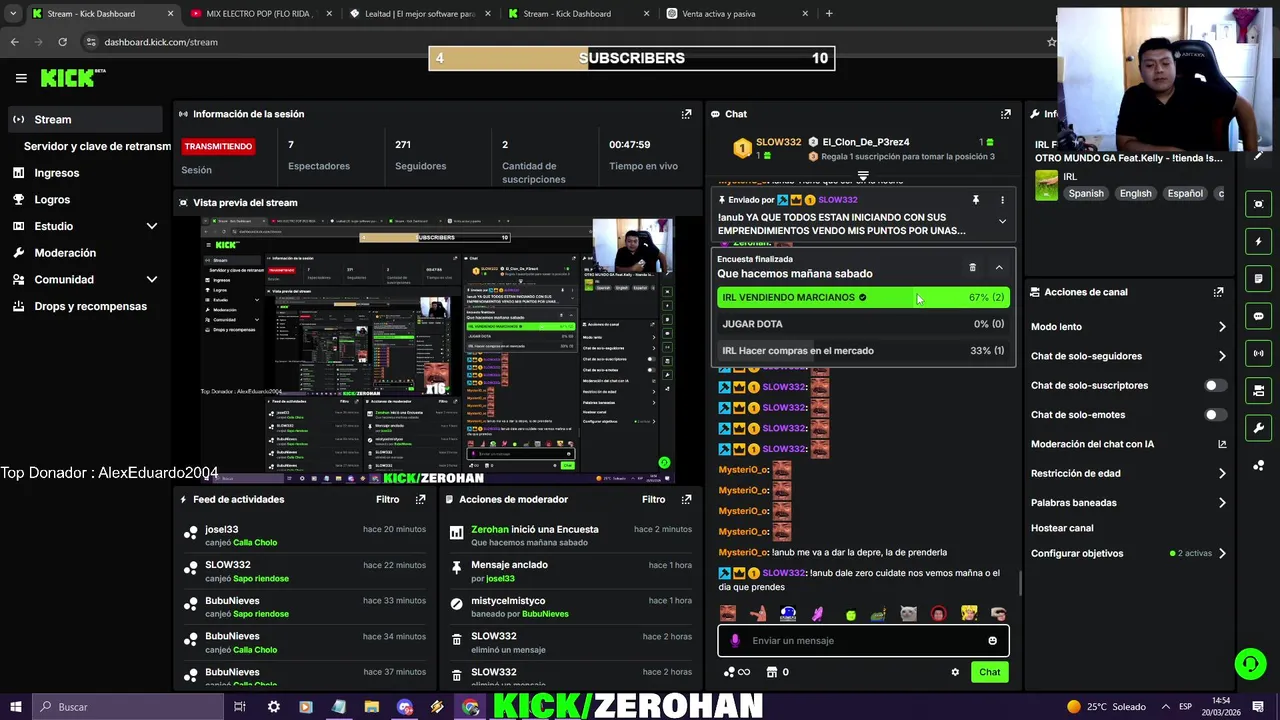Click the note icon in right sidebar
1280x720 pixels.
(x=1258, y=278)
